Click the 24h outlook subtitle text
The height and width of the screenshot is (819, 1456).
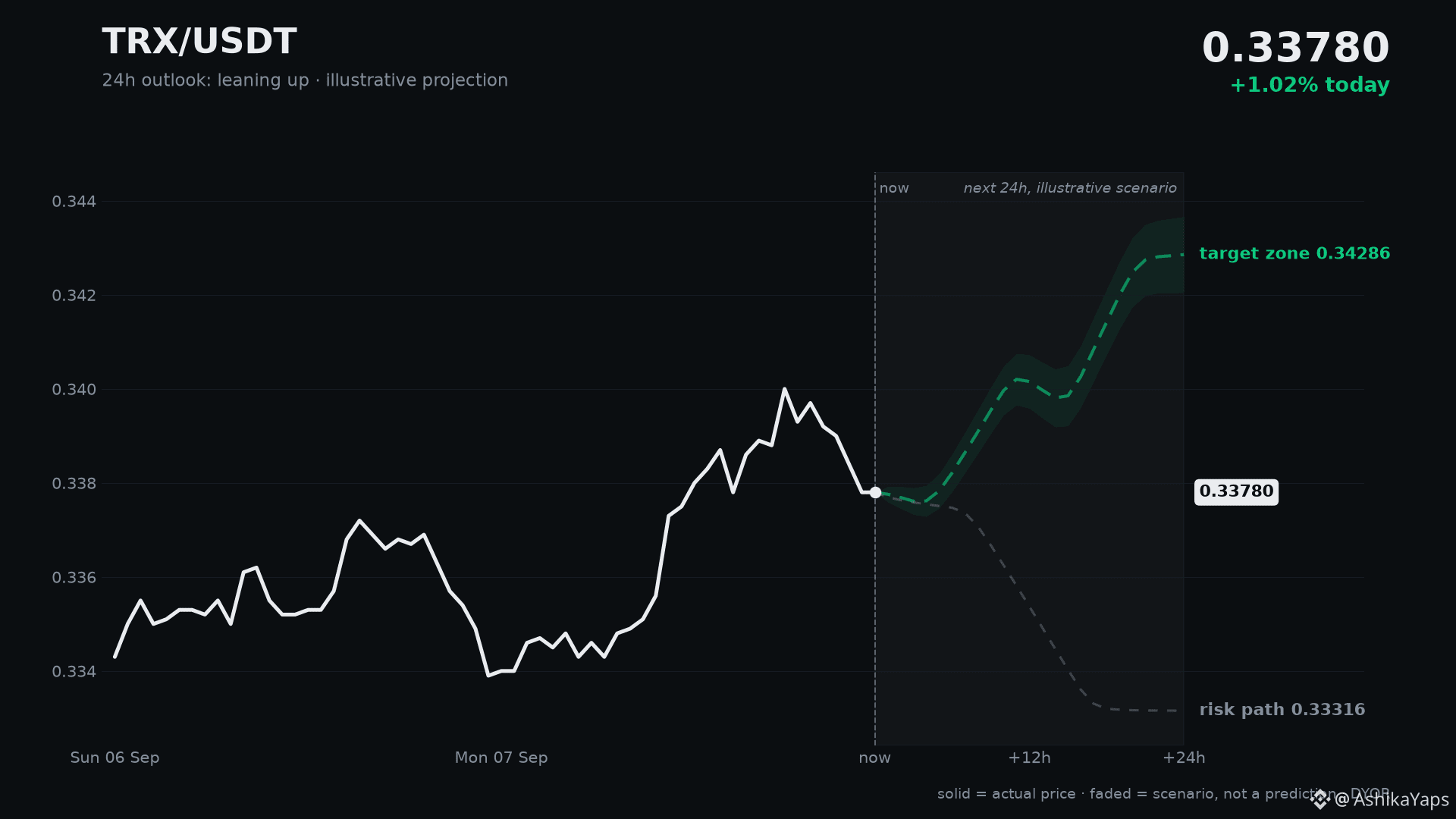coord(305,80)
